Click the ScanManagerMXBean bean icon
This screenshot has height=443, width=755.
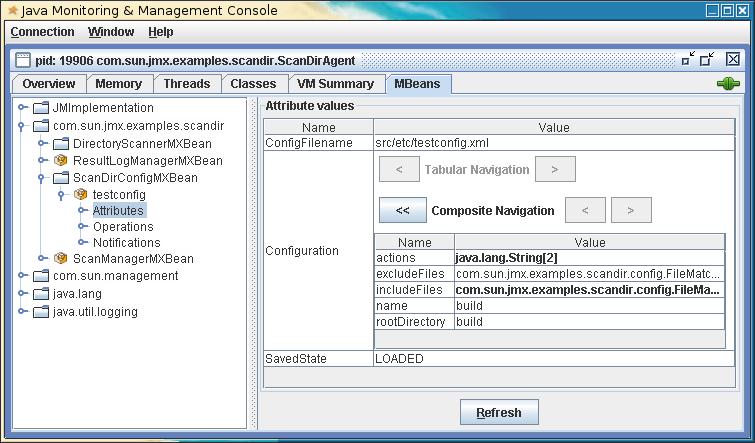point(60,258)
